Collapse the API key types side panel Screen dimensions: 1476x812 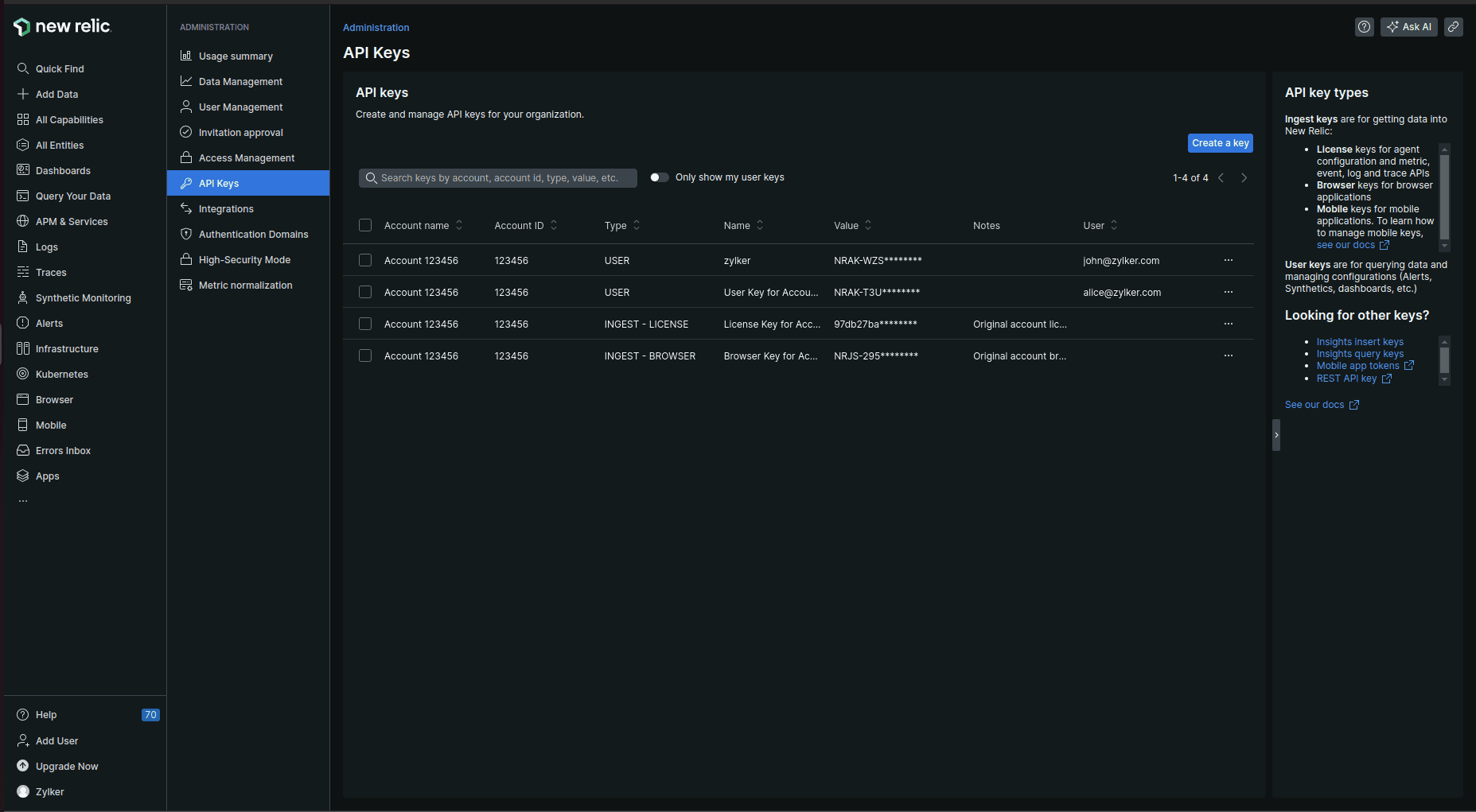pos(1276,435)
